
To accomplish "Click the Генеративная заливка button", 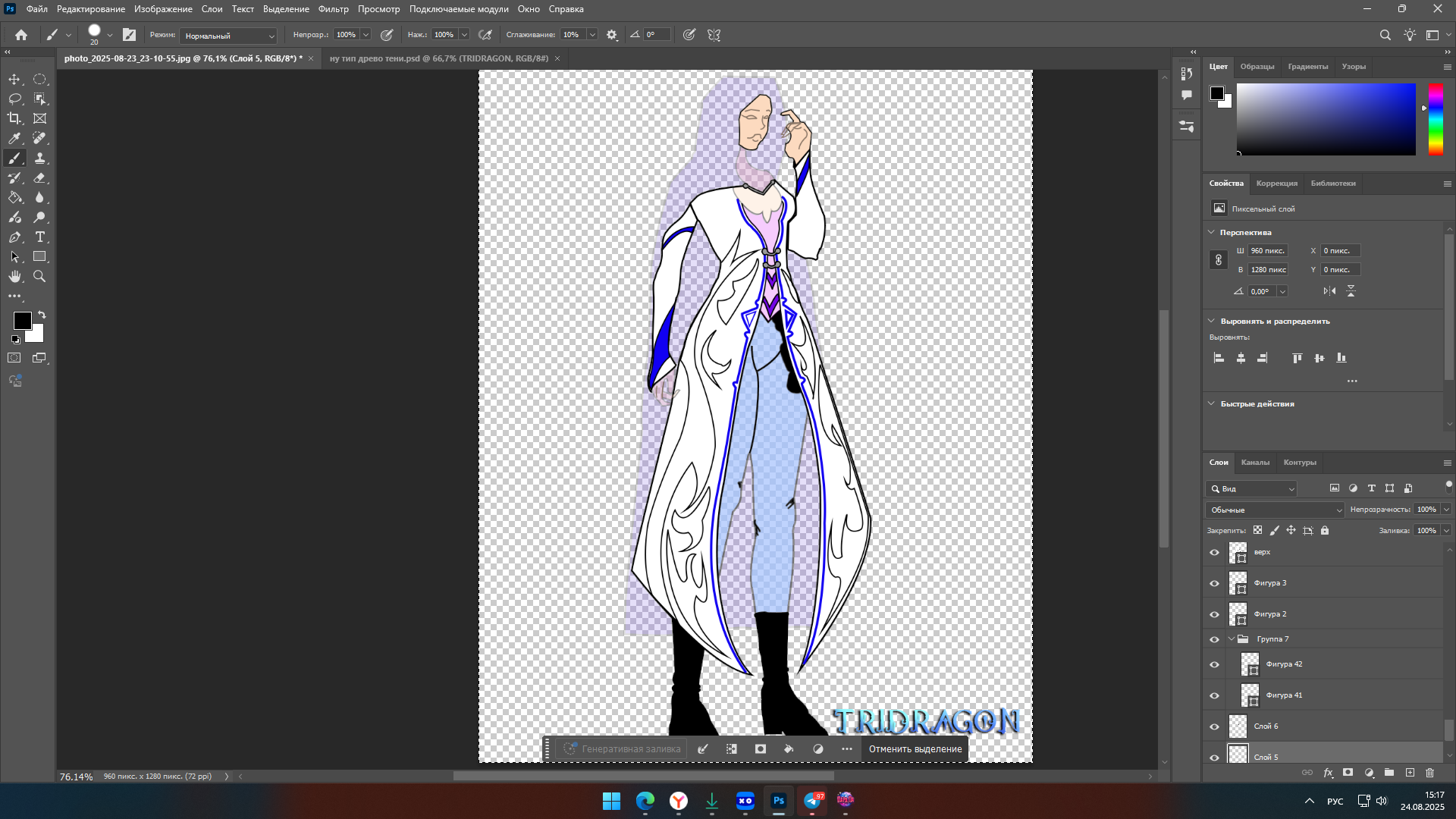I will pos(622,749).
